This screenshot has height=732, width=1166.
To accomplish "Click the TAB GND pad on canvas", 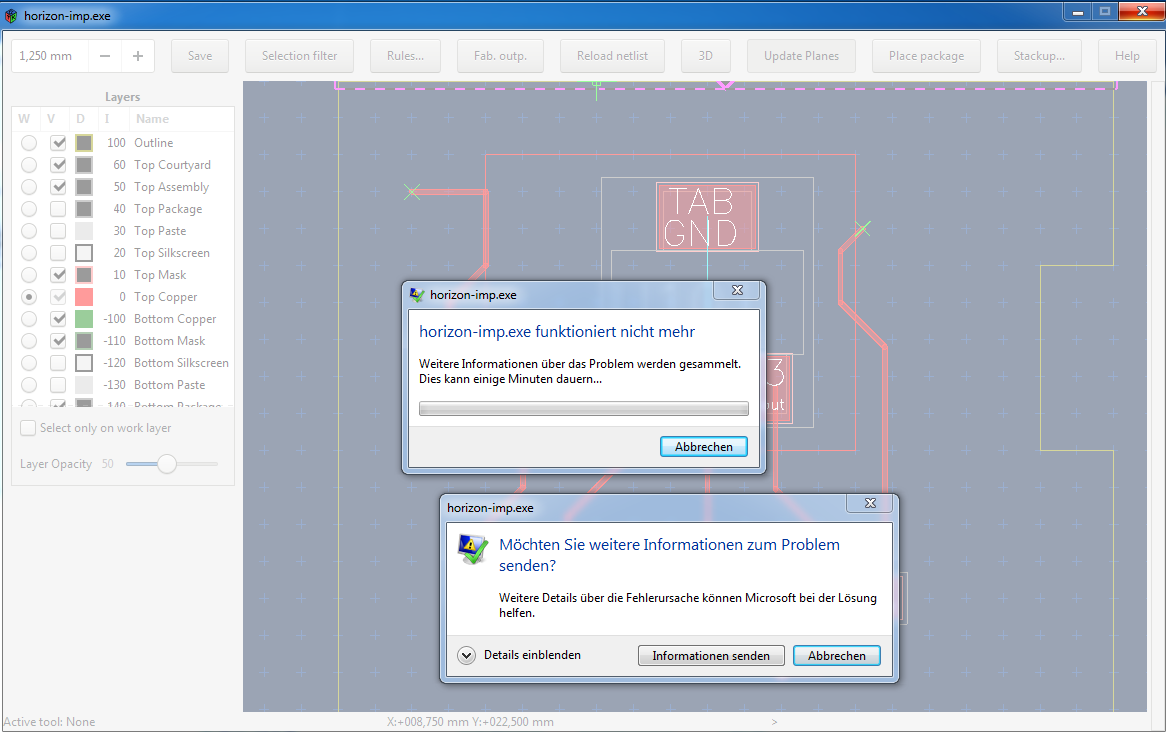I will (x=707, y=216).
